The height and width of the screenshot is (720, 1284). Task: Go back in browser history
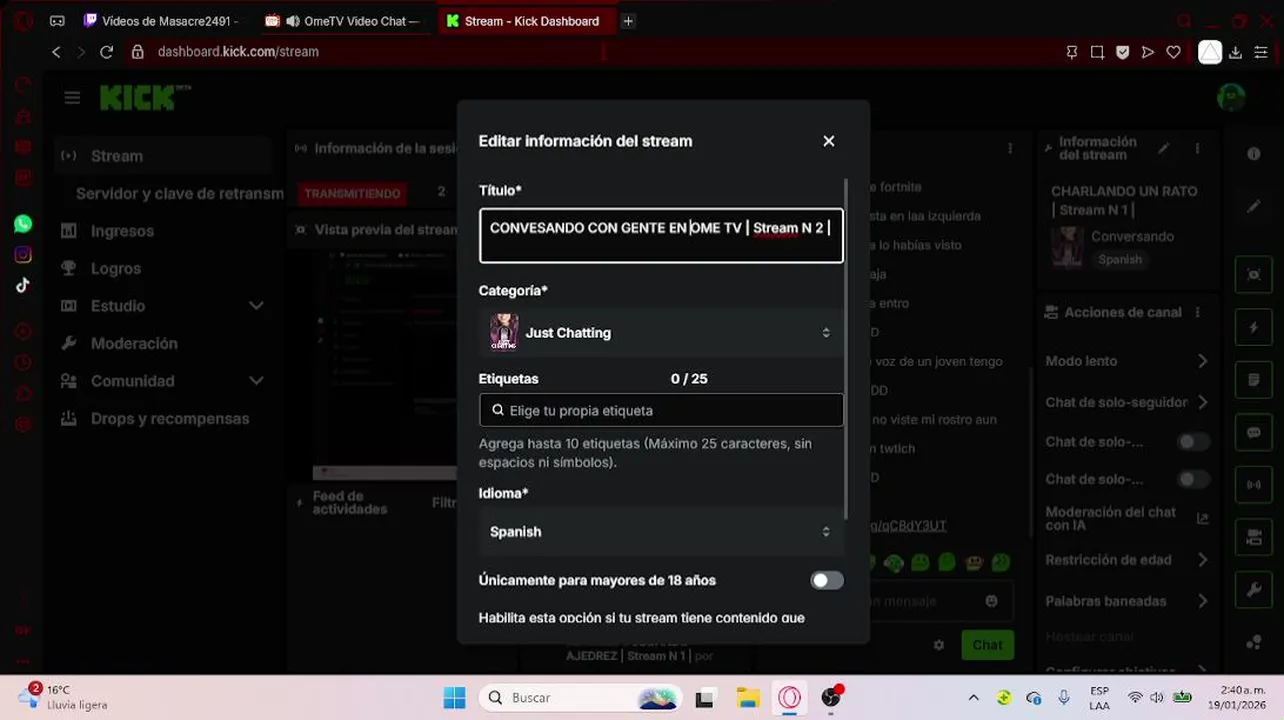click(x=56, y=52)
